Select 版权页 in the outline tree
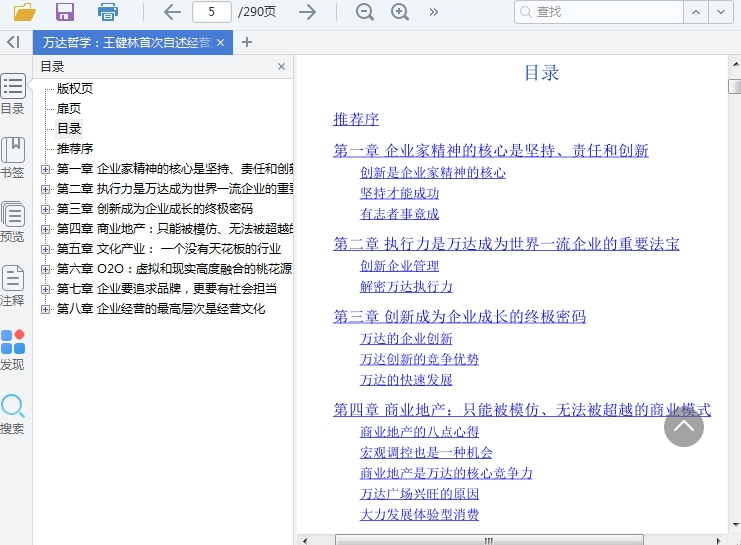Viewport: 741px width, 545px height. 75,88
